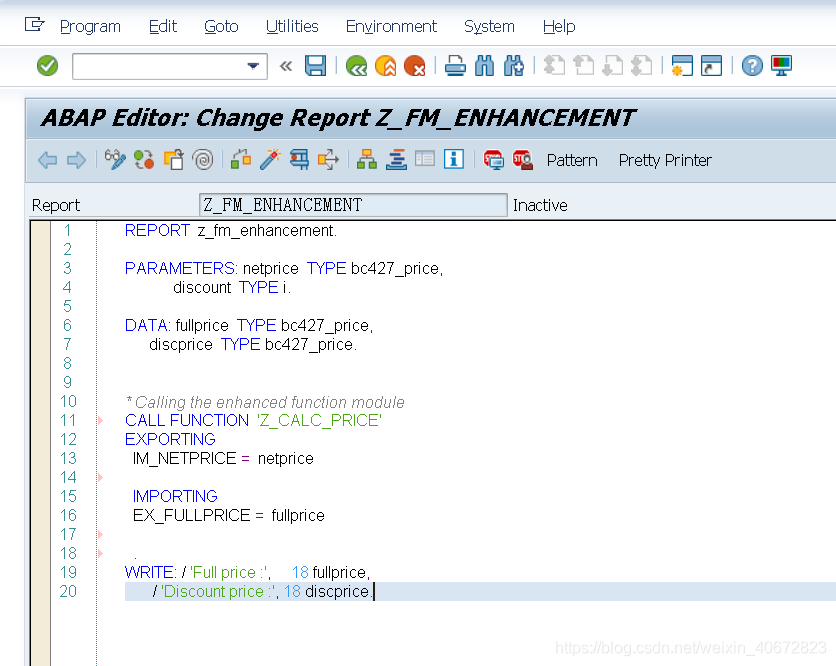Run syntax Check icon
The image size is (836, 666).
(x=241, y=160)
